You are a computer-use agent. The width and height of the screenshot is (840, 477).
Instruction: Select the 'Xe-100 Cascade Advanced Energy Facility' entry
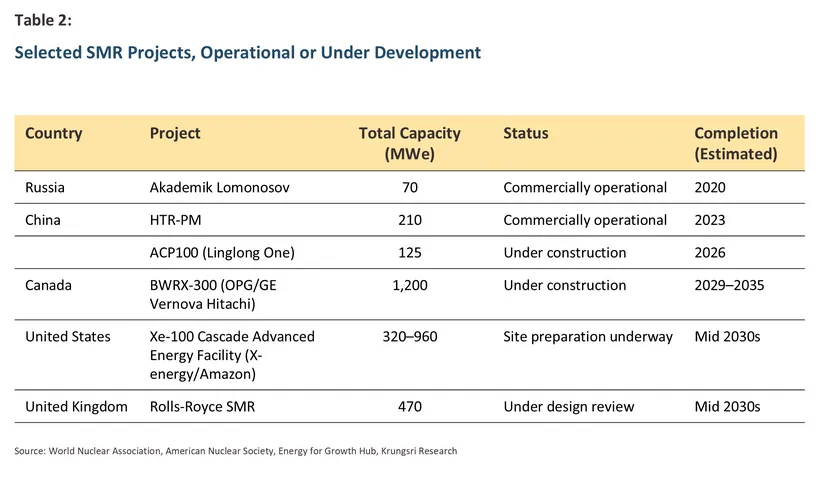232,354
